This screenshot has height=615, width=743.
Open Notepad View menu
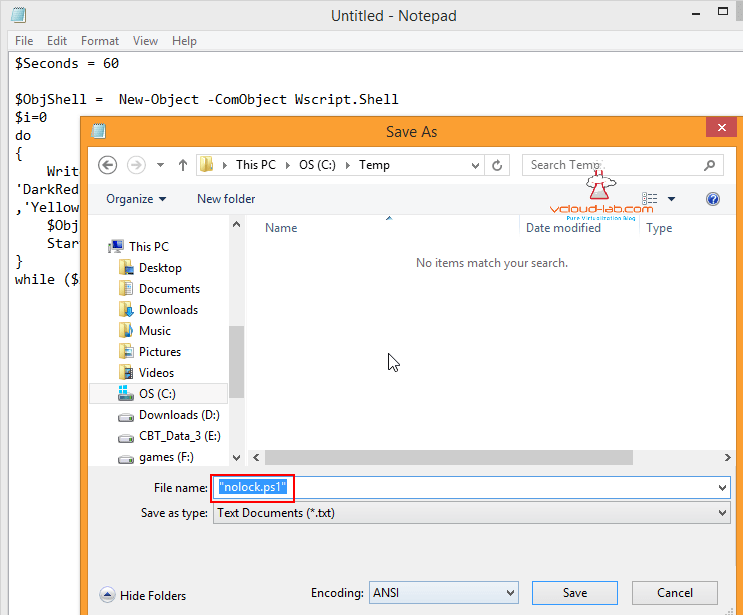point(145,41)
